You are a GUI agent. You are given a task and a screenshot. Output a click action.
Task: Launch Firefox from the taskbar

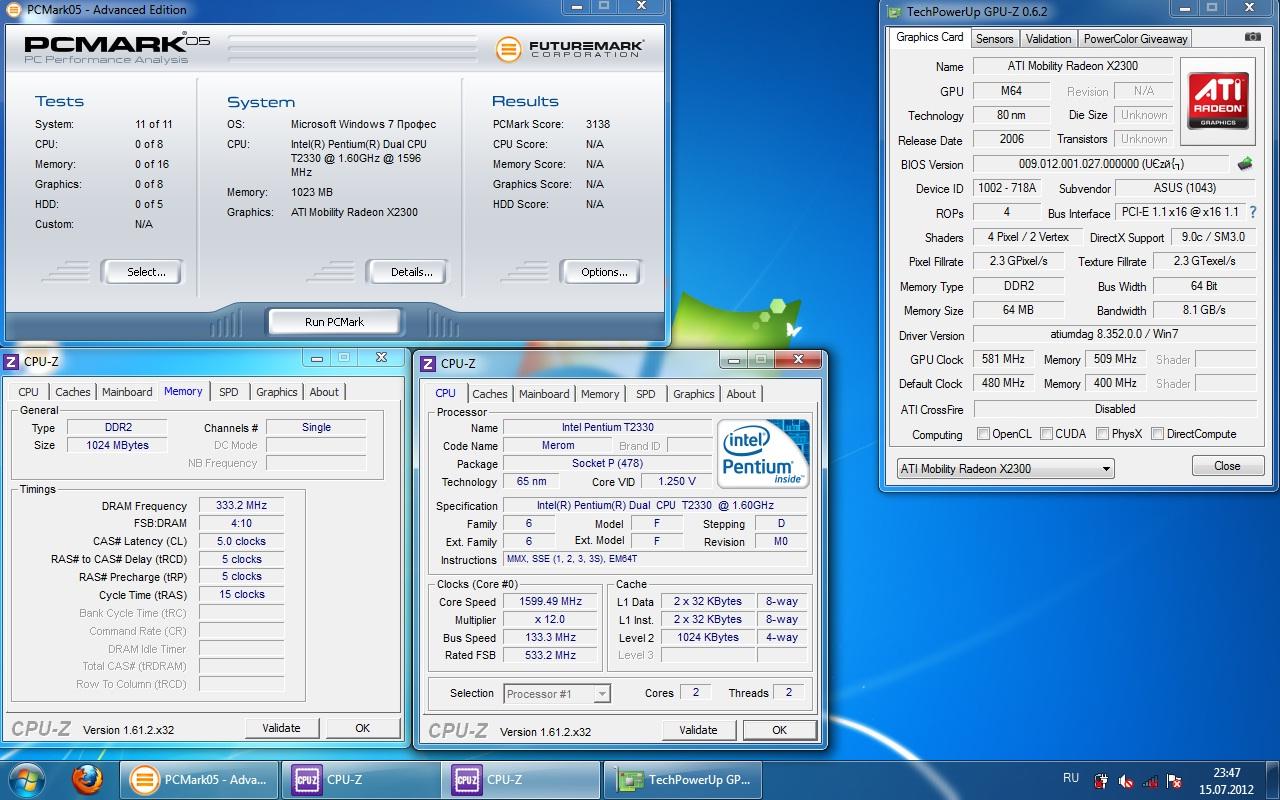pyautogui.click(x=88, y=779)
